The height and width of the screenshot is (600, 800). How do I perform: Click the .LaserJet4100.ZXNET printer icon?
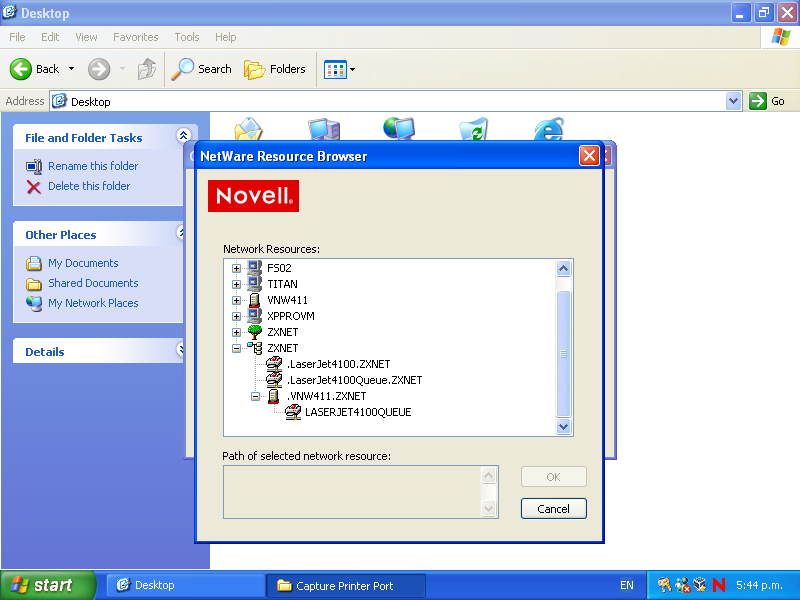[x=274, y=364]
